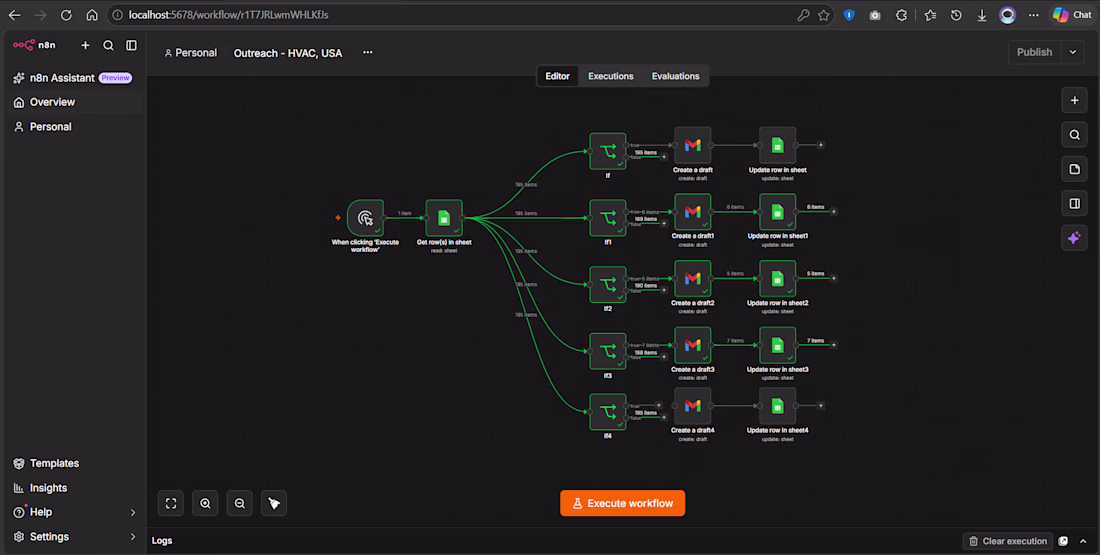Open browser Chat copilot button
Viewport: 1100px width, 555px height.
[1071, 15]
